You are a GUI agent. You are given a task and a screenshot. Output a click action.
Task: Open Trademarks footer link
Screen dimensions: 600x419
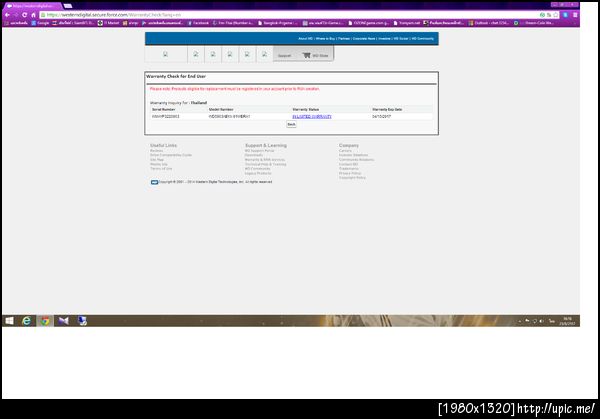349,169
